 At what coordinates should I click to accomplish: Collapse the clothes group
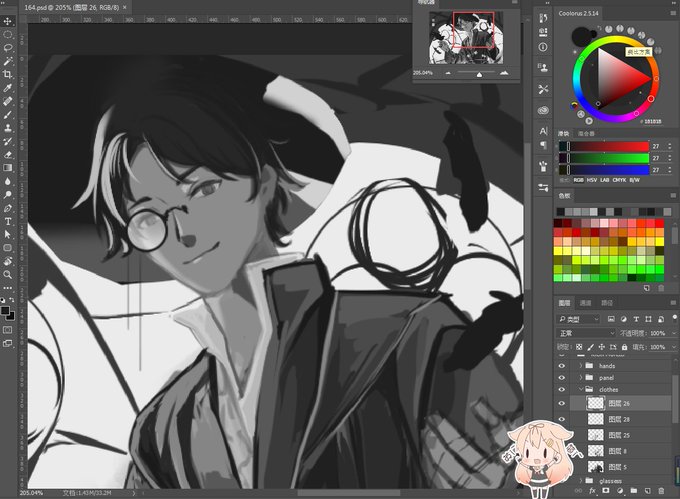(581, 389)
